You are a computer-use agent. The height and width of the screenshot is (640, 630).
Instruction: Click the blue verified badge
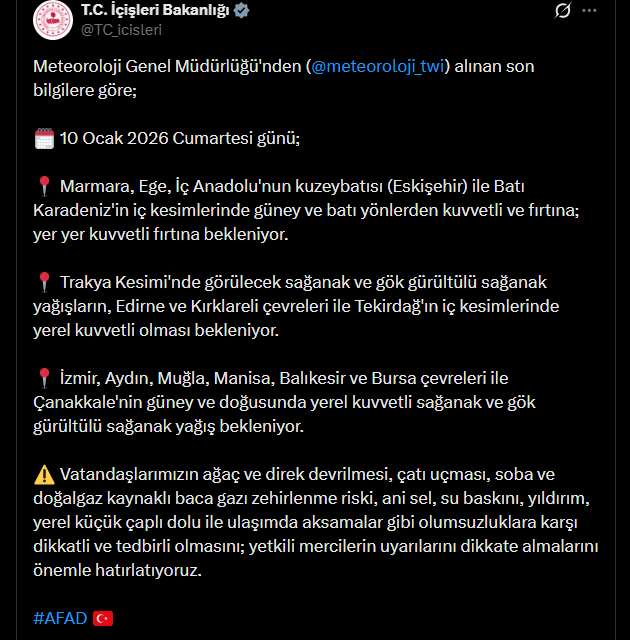(x=242, y=11)
